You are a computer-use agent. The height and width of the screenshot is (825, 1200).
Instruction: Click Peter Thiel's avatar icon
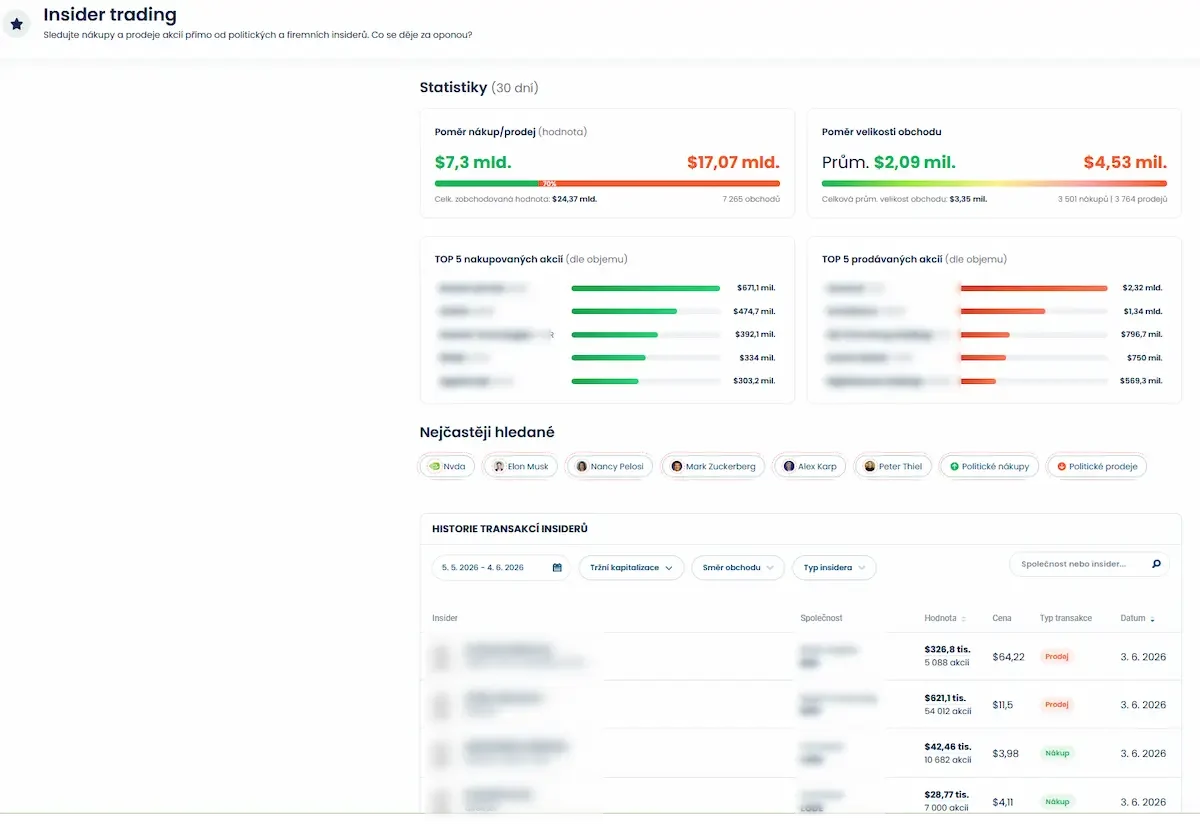(870, 466)
